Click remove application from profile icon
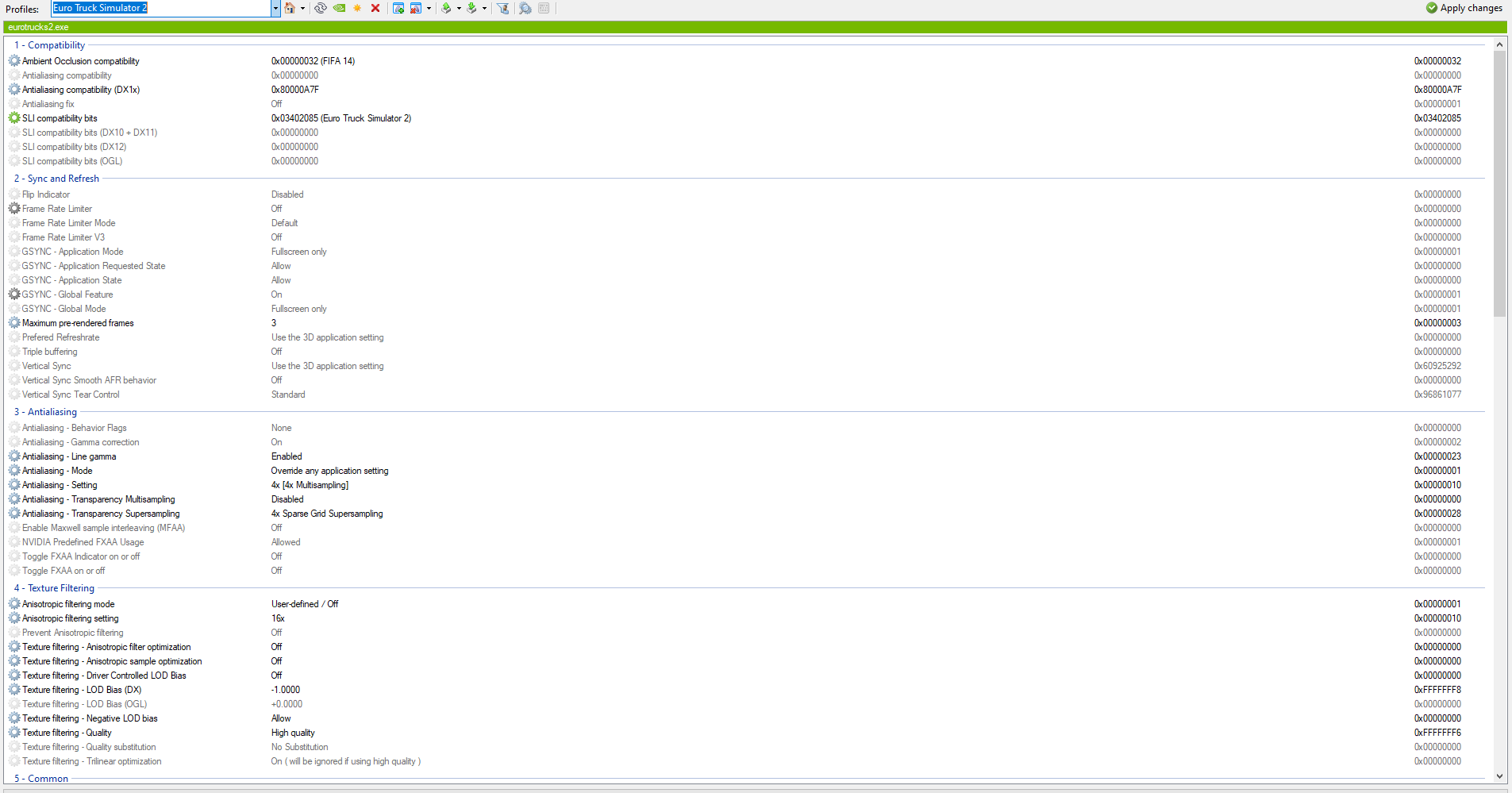Viewport: 1512px width, 793px height. (416, 8)
